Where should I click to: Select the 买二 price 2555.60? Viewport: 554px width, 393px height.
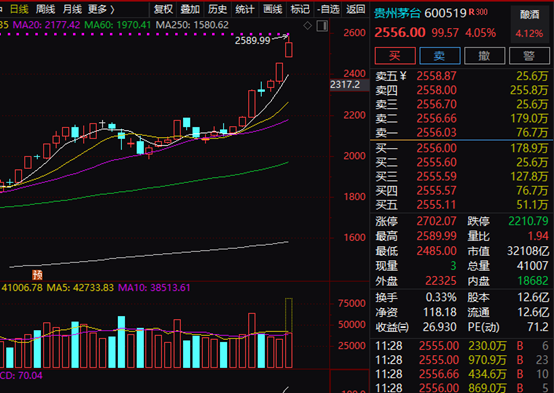click(436, 162)
